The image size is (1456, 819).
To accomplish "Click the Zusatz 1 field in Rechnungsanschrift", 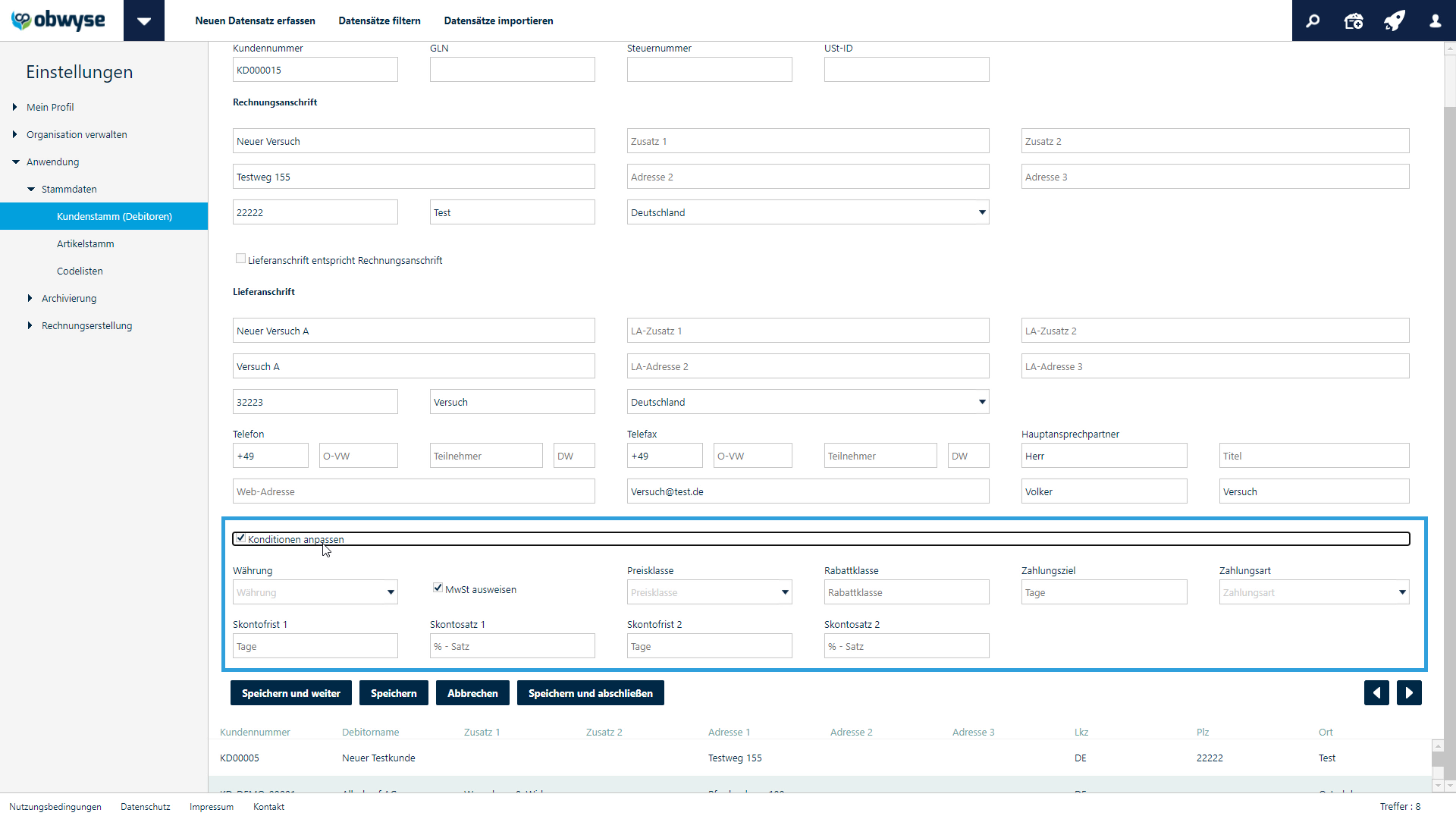I will pos(808,141).
